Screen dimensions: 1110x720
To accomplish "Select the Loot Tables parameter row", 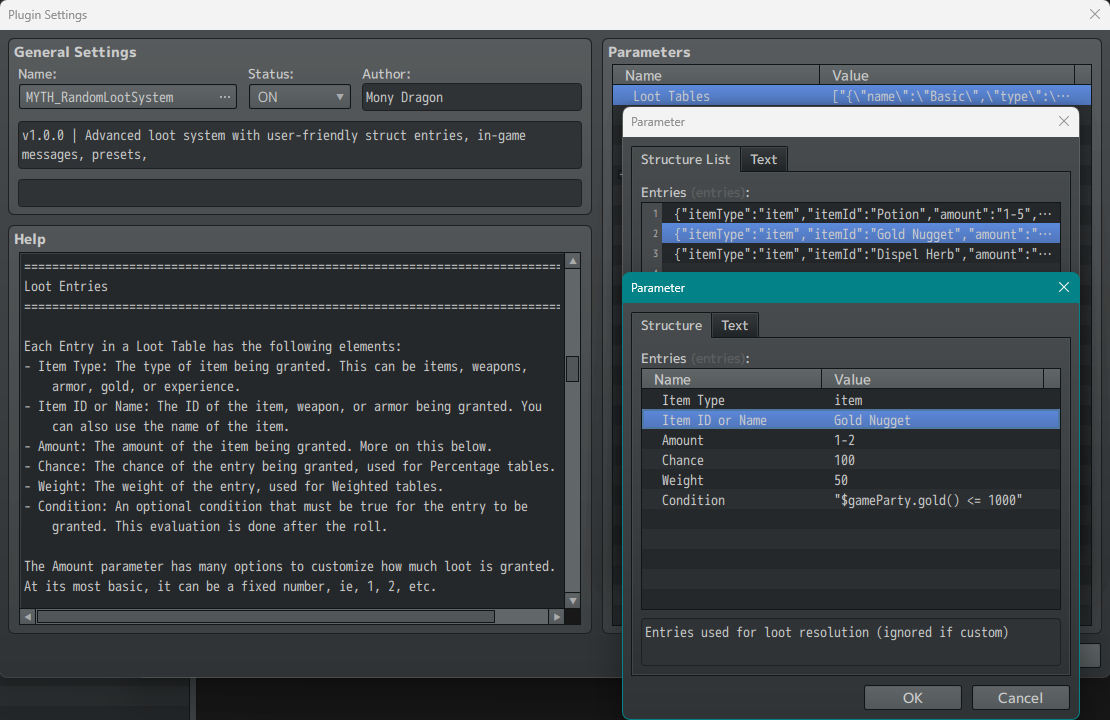I will [852, 96].
